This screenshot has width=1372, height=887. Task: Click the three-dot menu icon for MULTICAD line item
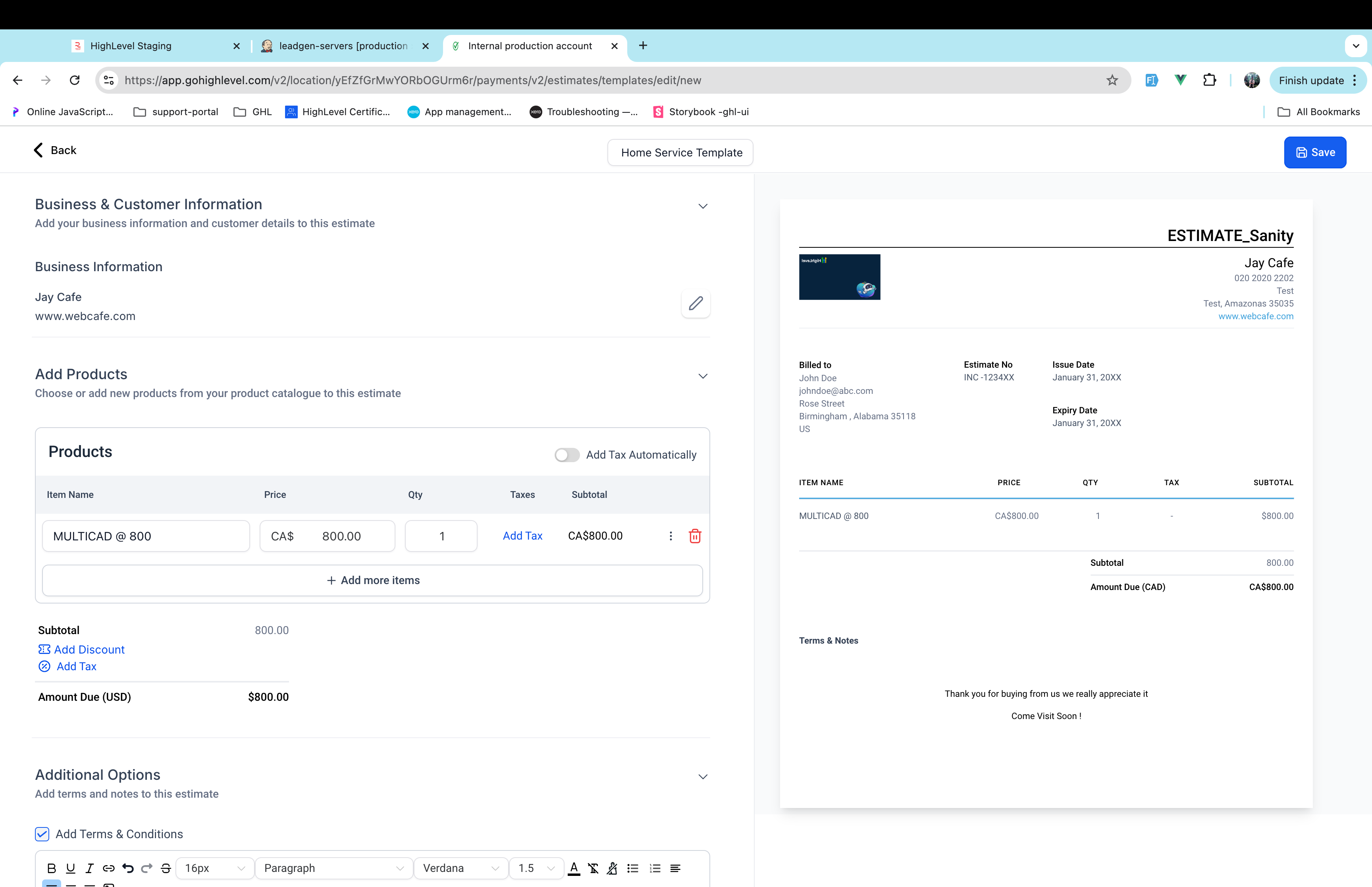(x=671, y=535)
